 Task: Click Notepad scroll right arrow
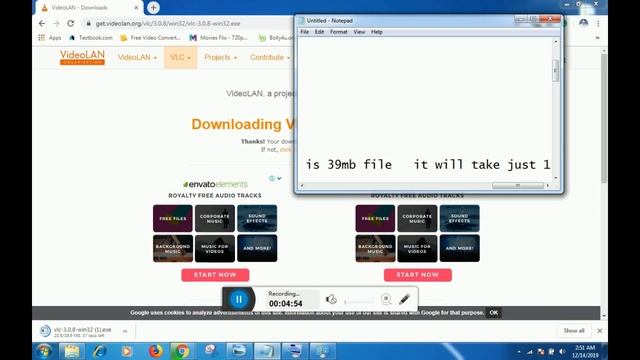point(548,185)
